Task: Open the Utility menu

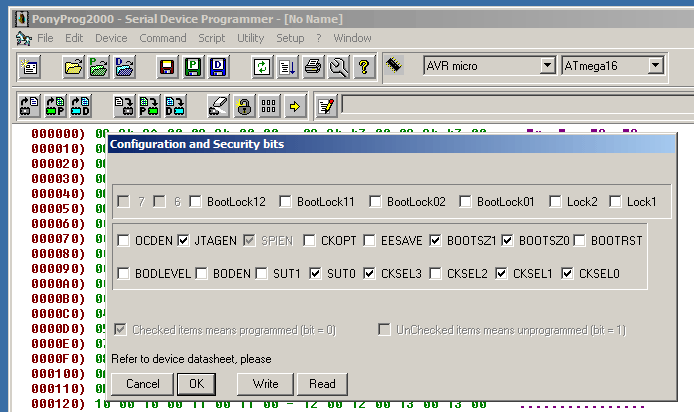Action: (x=251, y=39)
